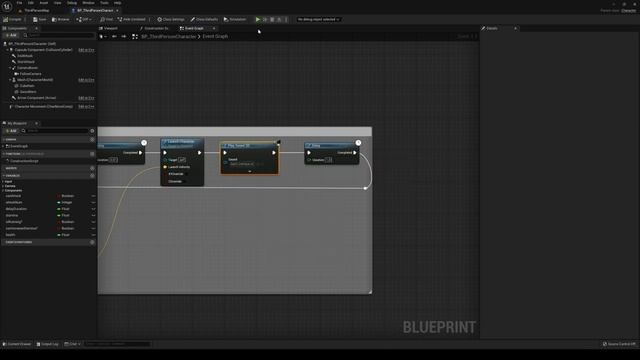Open the Window menu

tap(88, 3)
